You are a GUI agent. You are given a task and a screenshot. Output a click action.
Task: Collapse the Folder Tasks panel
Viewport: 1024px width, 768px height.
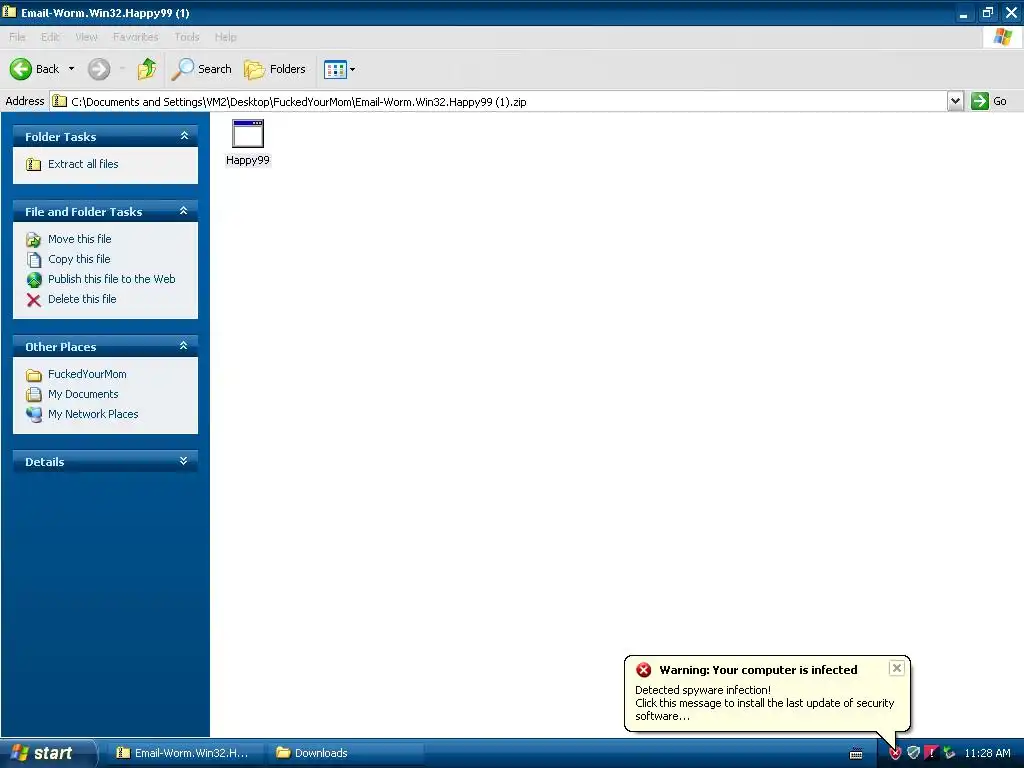tap(184, 136)
